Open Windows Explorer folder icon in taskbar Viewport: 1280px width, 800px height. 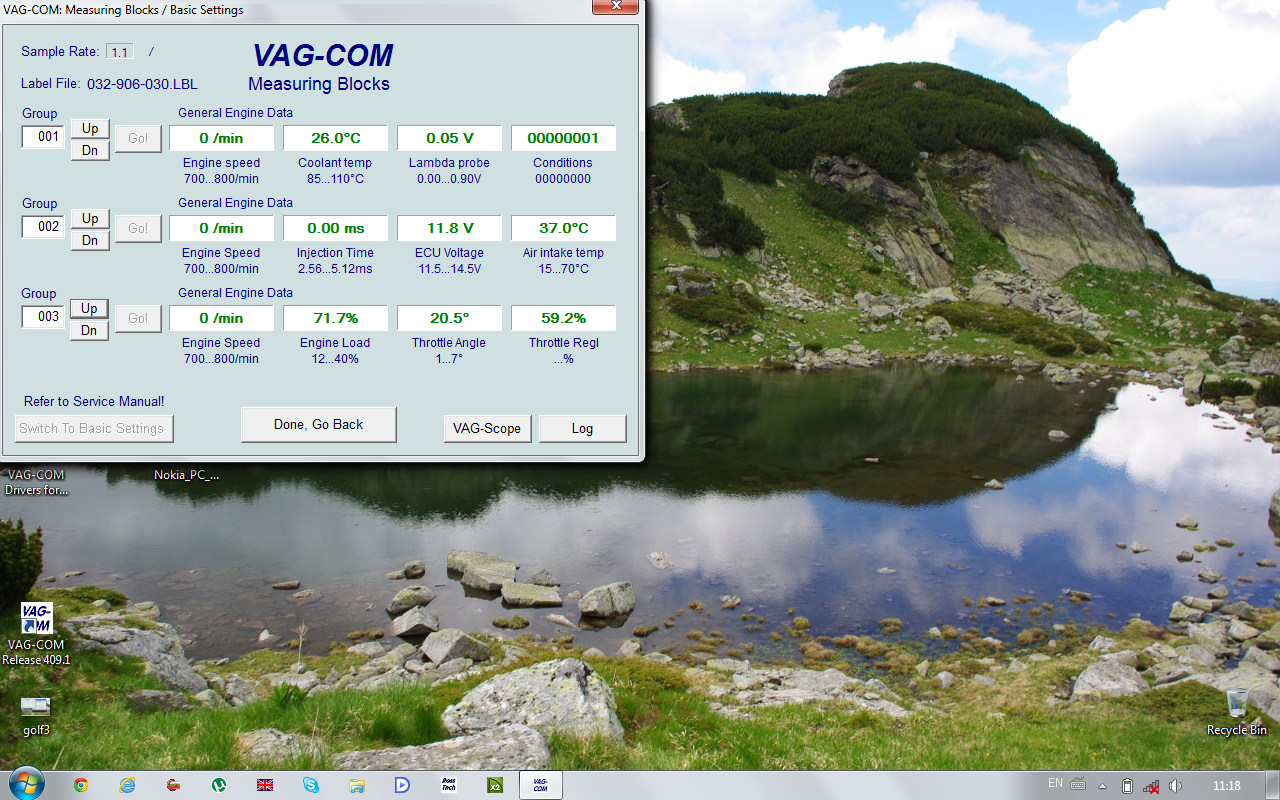[357, 785]
